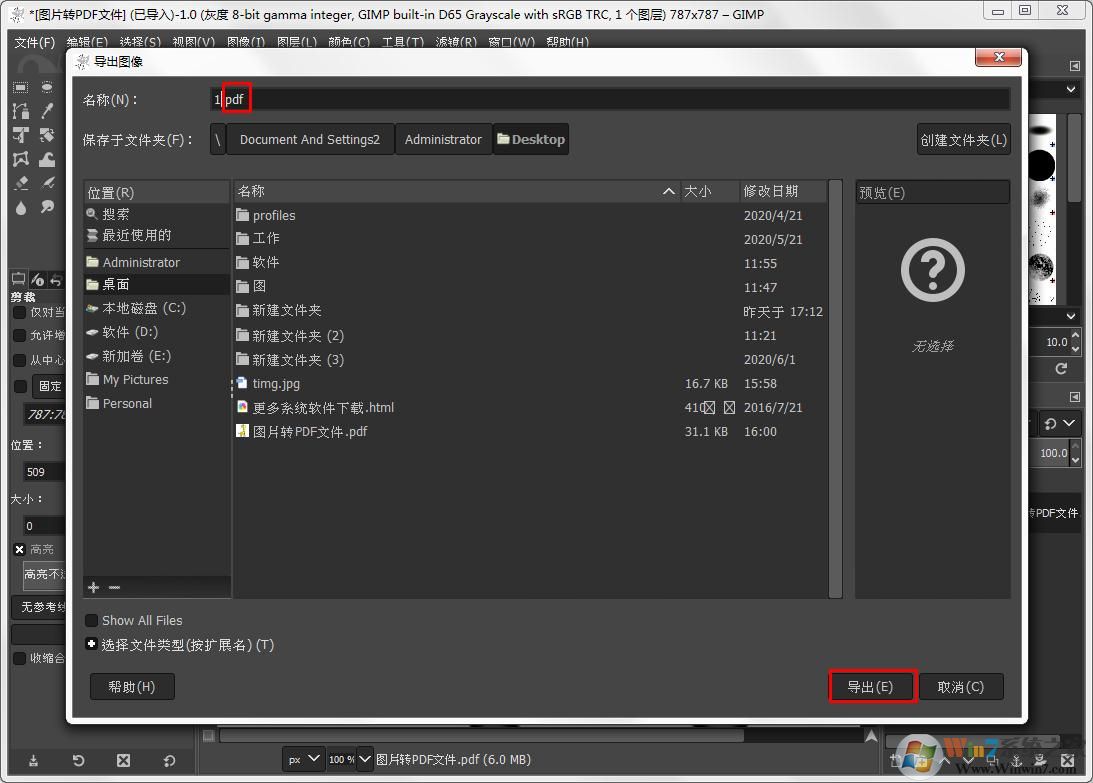
Task: Click the filename input field showing 1.pdf
Action: click(400, 98)
